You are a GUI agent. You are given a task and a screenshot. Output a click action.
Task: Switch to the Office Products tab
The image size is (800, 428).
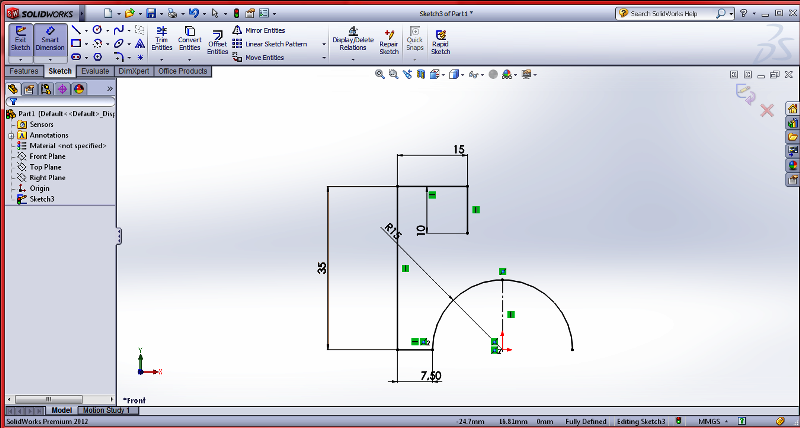[x=183, y=71]
